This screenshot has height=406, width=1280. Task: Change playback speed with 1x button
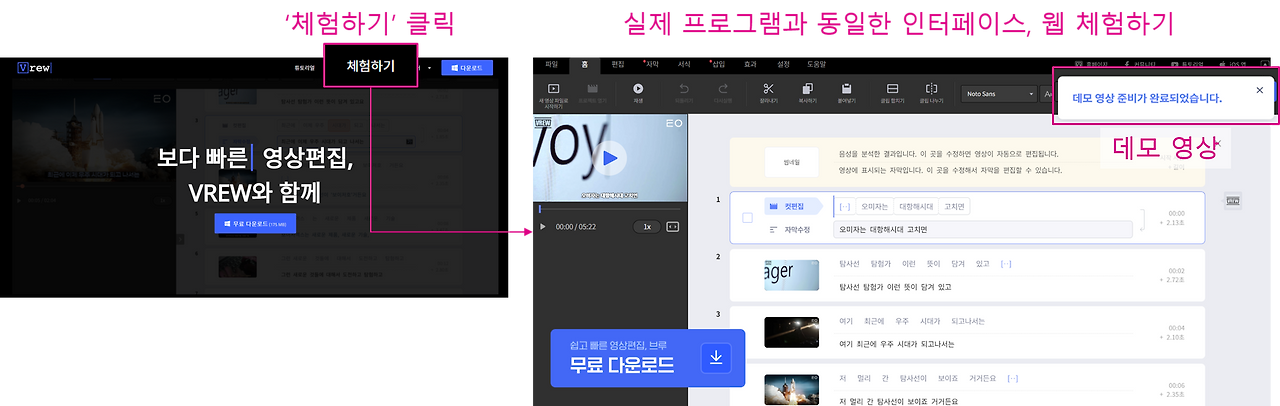coord(647,227)
